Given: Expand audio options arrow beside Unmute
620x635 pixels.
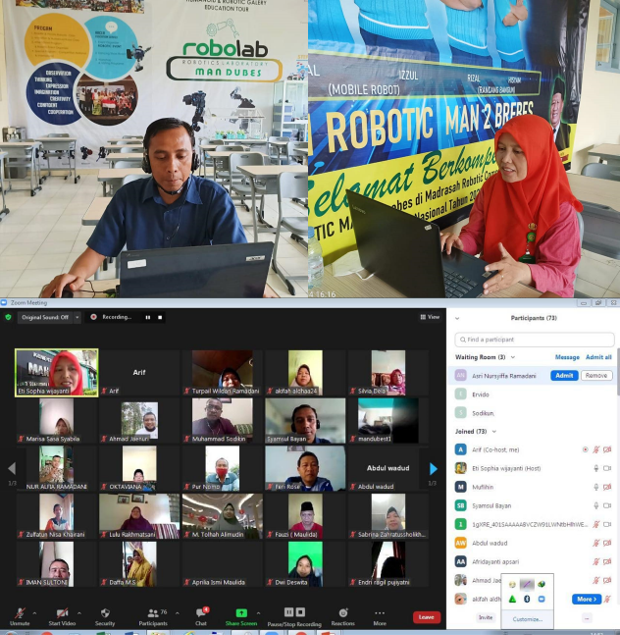Looking at the screenshot, I should click(34, 613).
